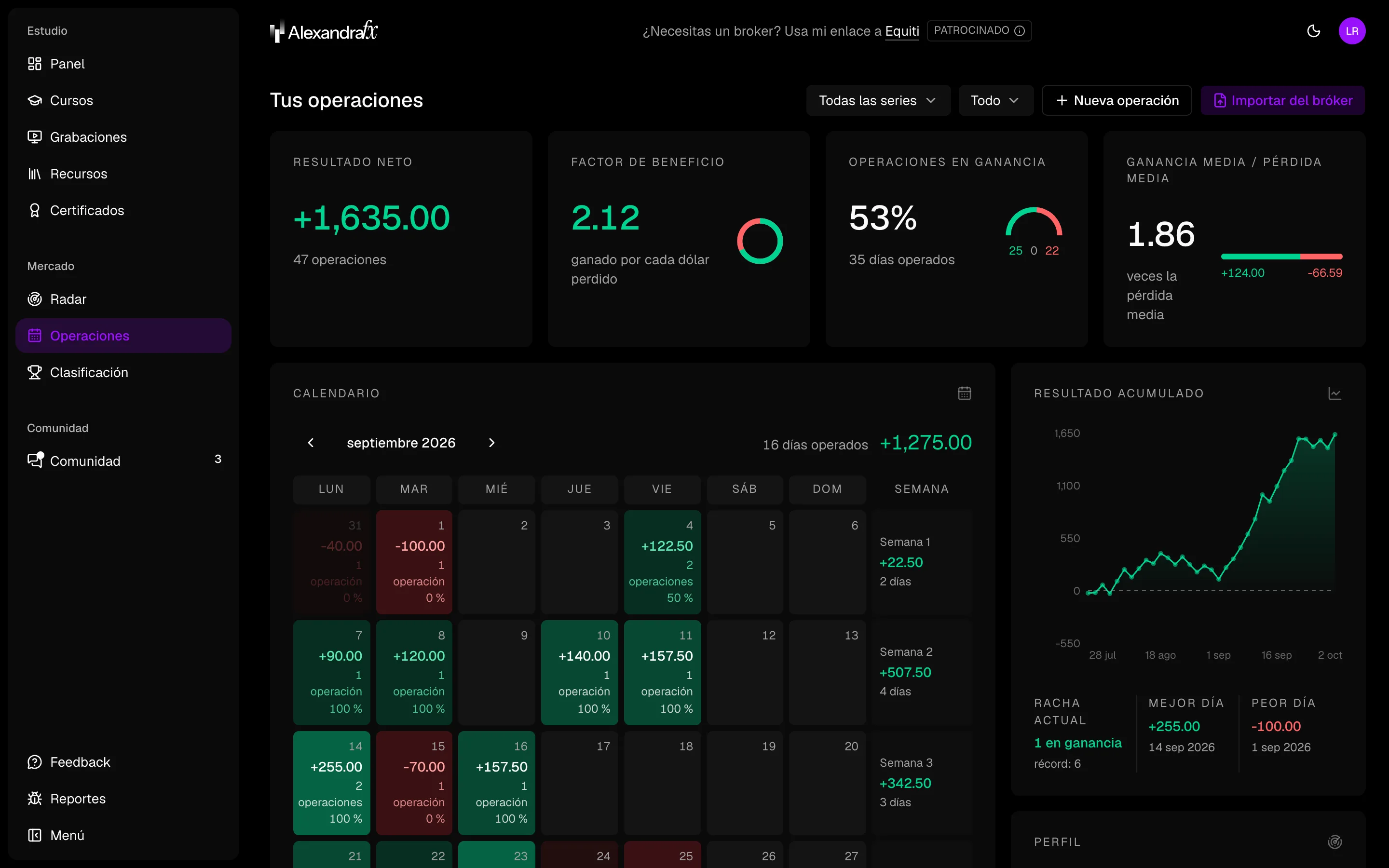
Task: Select September 1 cell with -100.00
Action: tap(414, 562)
